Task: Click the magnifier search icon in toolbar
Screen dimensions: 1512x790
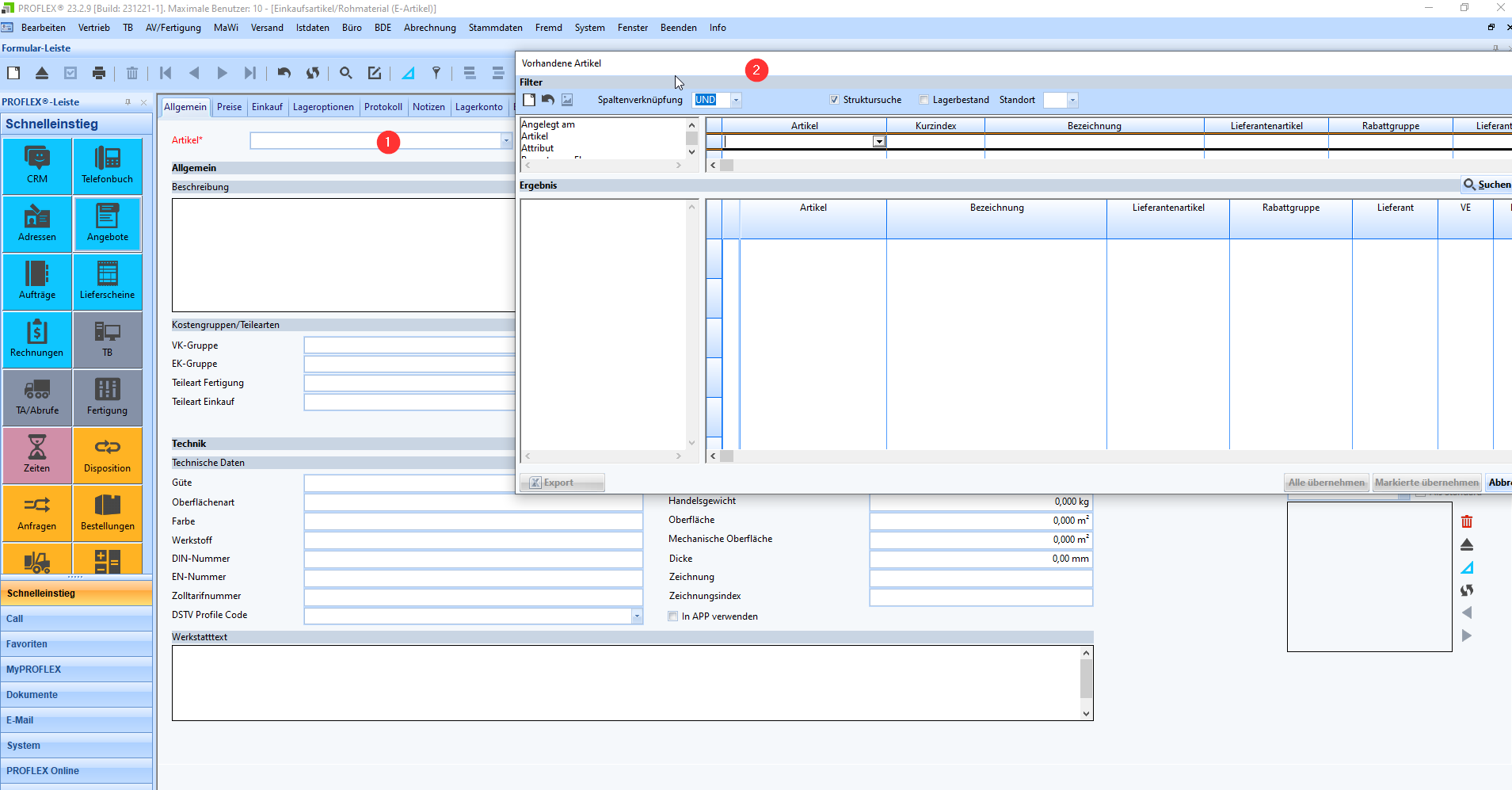Action: (x=345, y=73)
